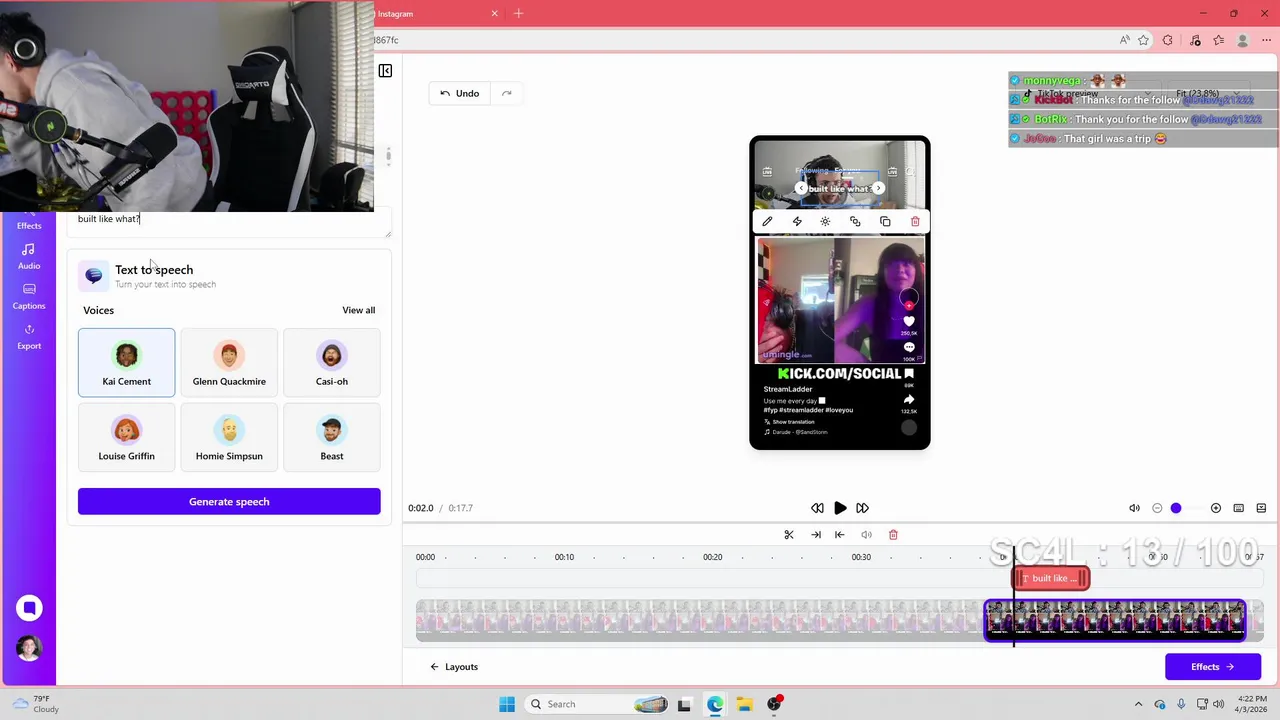Image resolution: width=1280 pixels, height=720 pixels.
Task: Show hidden system tray icons
Action: pos(1138,704)
